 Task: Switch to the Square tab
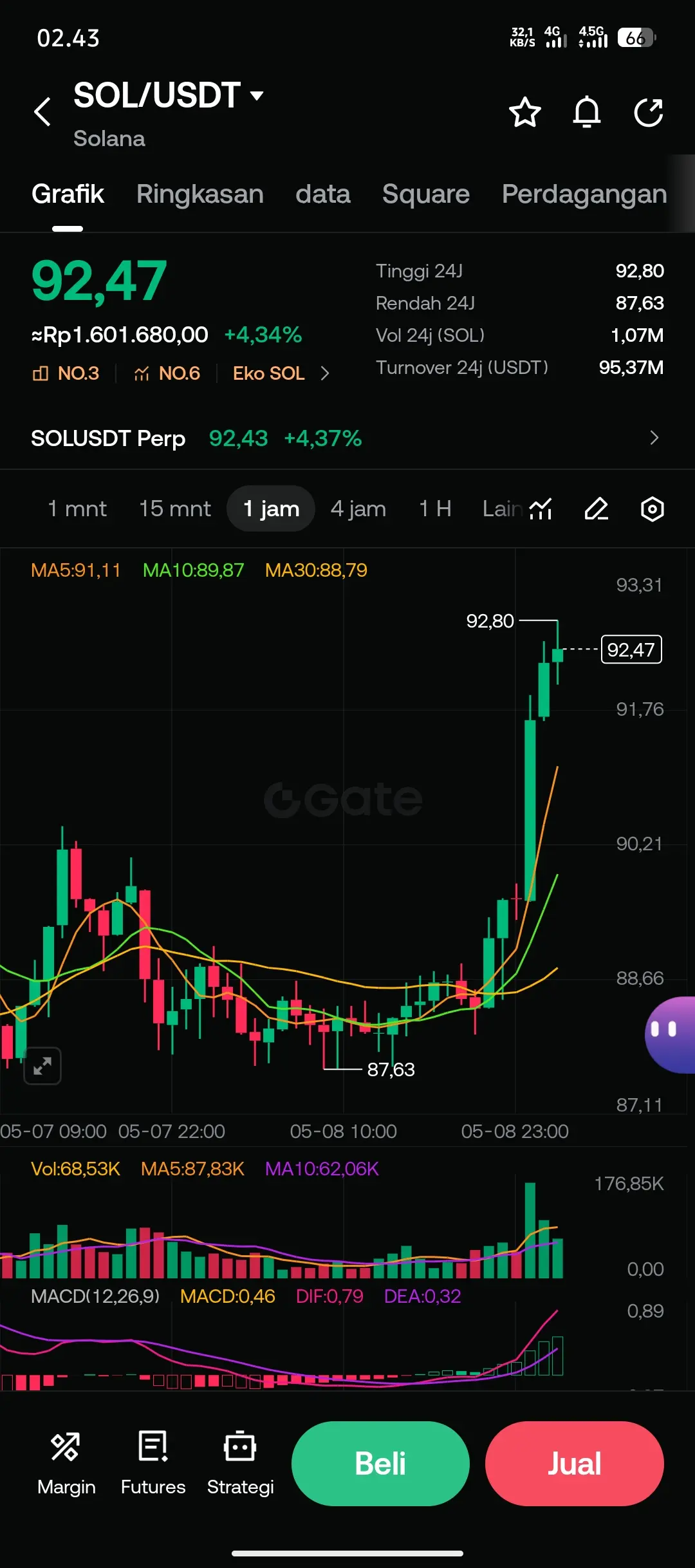coord(426,194)
